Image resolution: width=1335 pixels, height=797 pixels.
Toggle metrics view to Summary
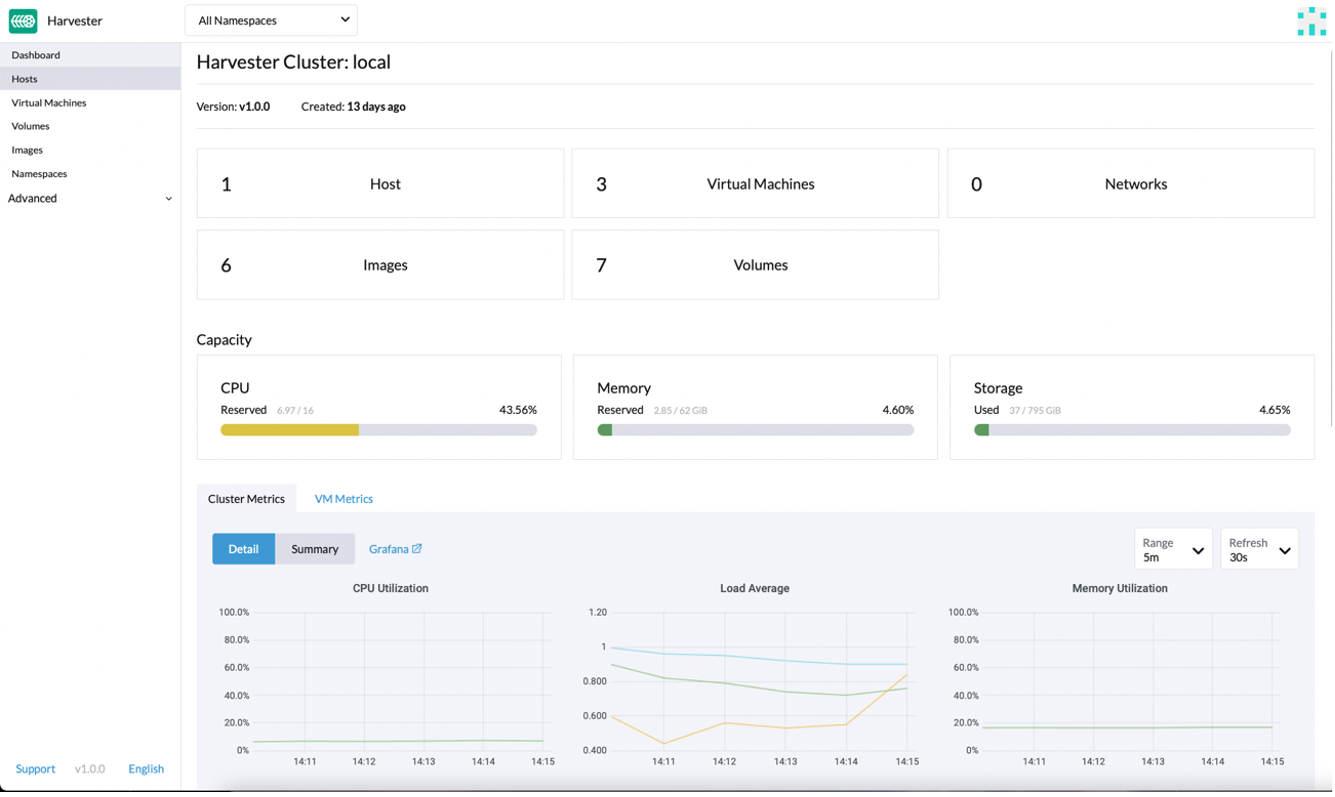point(314,549)
